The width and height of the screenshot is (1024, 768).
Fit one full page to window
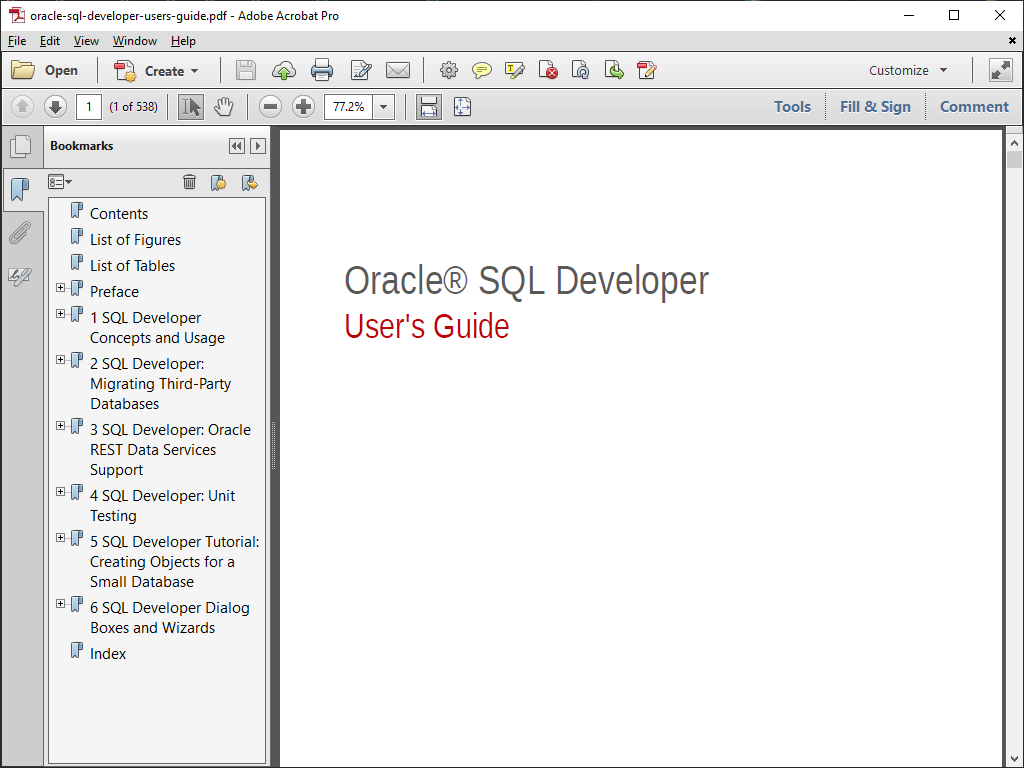(x=462, y=106)
